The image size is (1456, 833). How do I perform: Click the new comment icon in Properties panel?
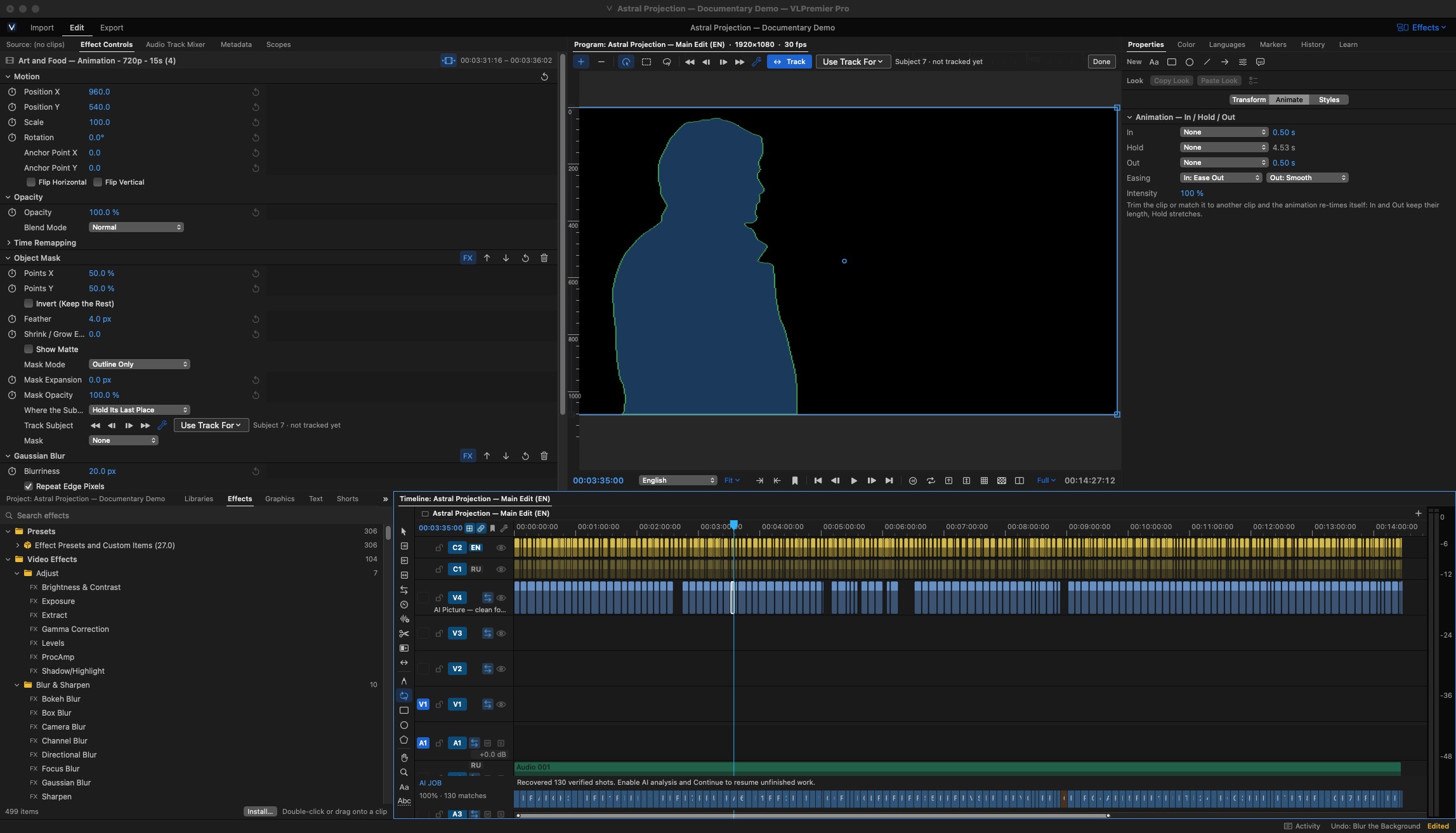point(1261,62)
